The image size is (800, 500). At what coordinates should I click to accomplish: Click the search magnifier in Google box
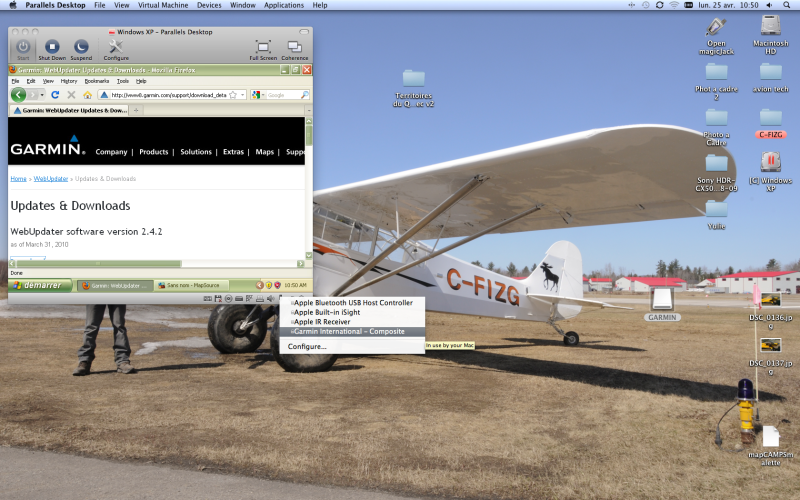[x=305, y=95]
